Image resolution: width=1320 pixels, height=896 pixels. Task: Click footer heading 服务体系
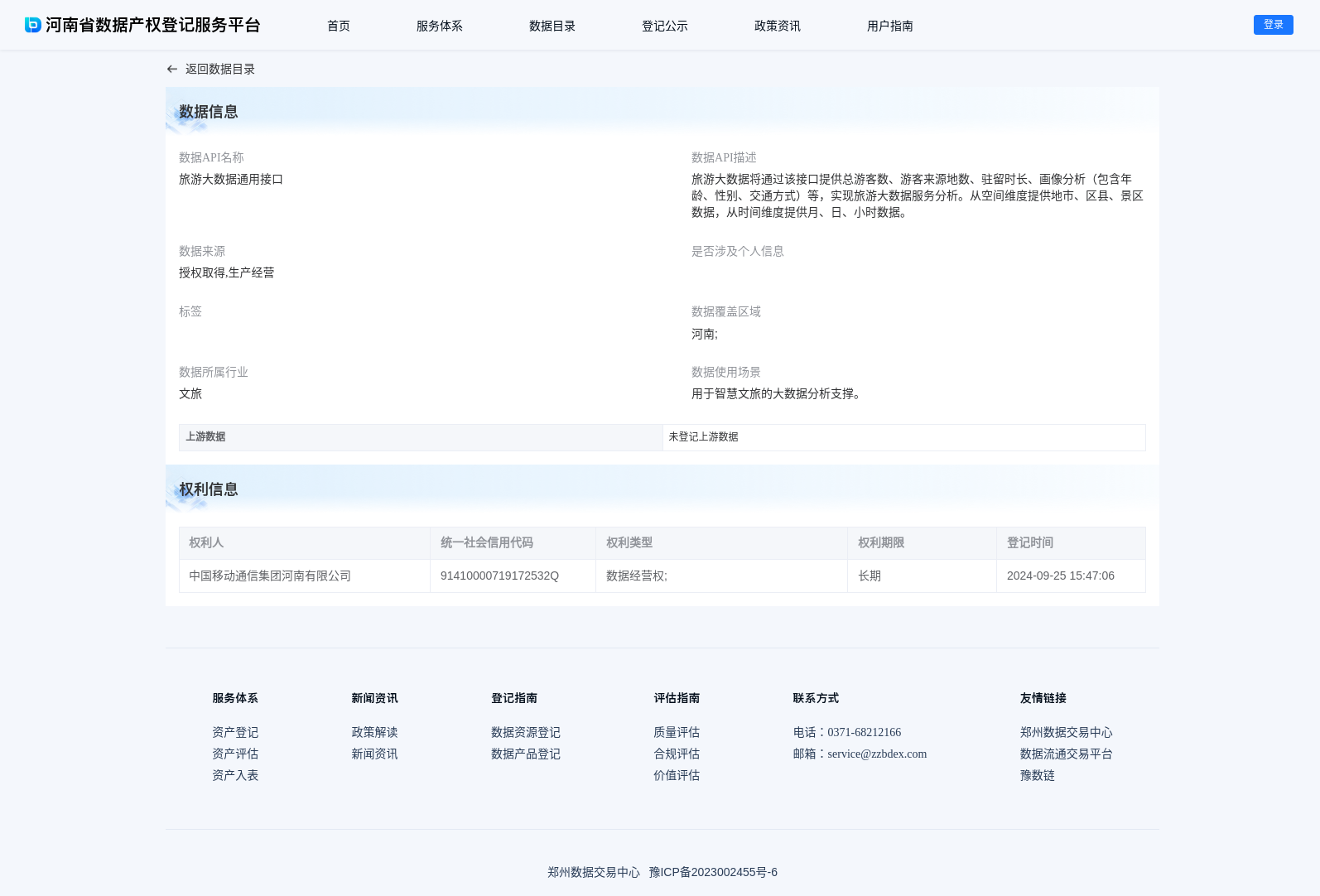click(x=235, y=698)
